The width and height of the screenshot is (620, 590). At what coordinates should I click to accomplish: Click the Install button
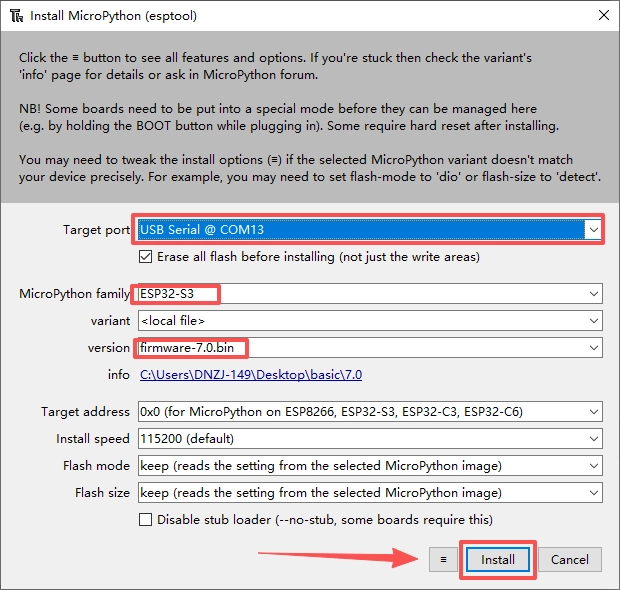(x=497, y=560)
